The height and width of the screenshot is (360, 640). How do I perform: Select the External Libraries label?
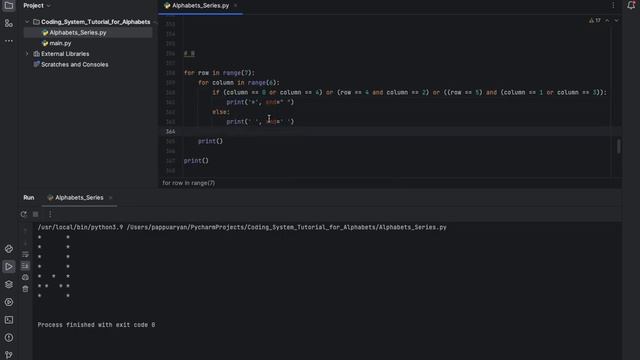click(65, 54)
